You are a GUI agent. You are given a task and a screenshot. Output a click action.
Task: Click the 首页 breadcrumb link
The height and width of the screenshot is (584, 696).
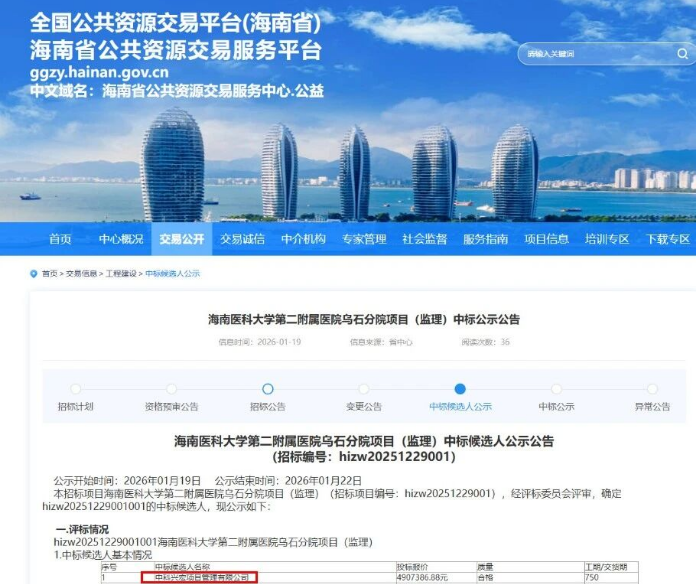click(x=49, y=274)
